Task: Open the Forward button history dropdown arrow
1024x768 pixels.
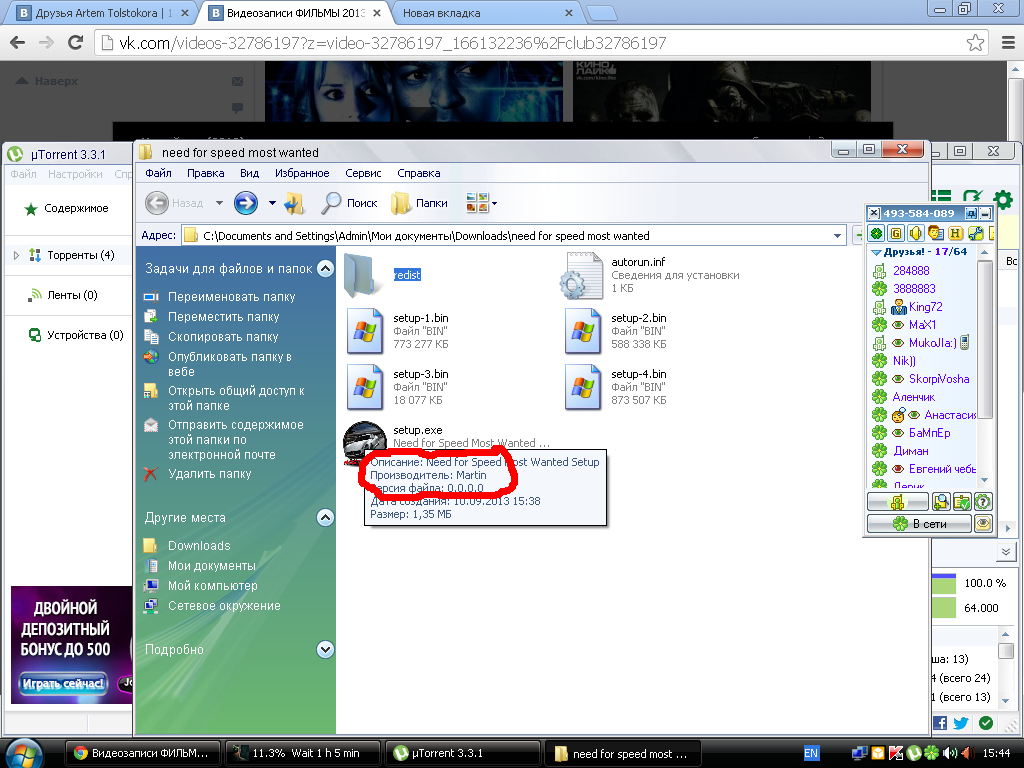Action: (x=272, y=203)
